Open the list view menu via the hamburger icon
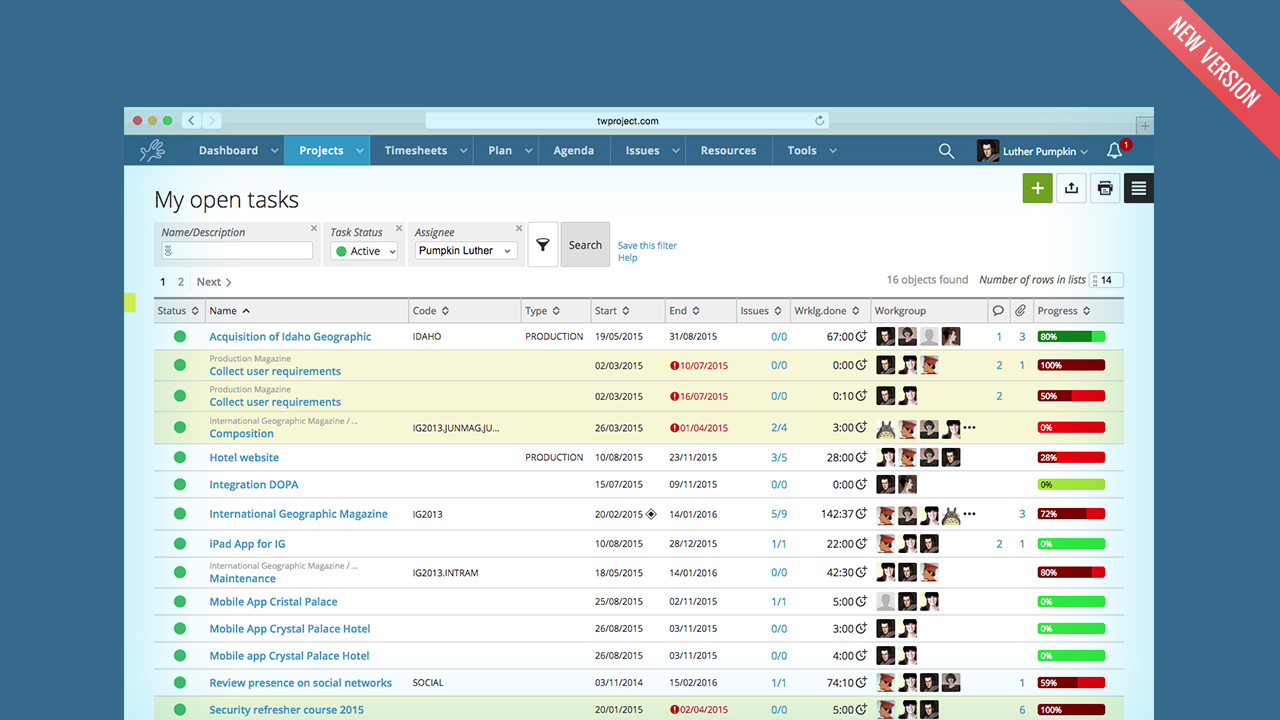 tap(1138, 188)
